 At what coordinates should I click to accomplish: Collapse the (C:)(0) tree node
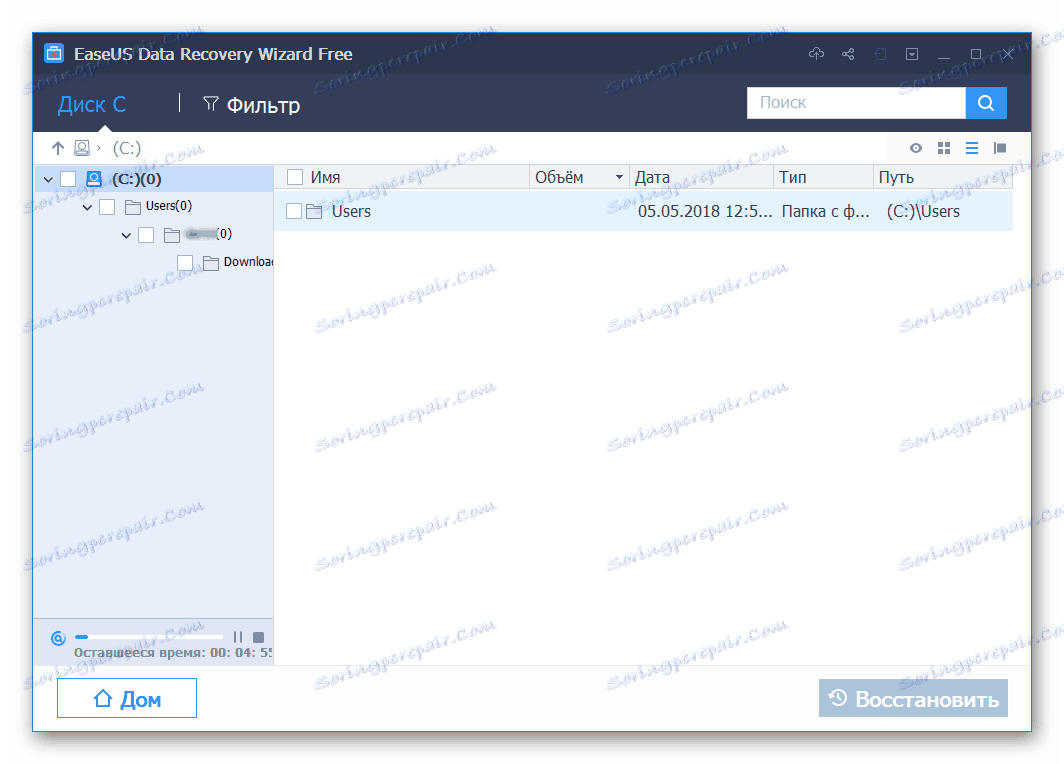click(x=48, y=179)
